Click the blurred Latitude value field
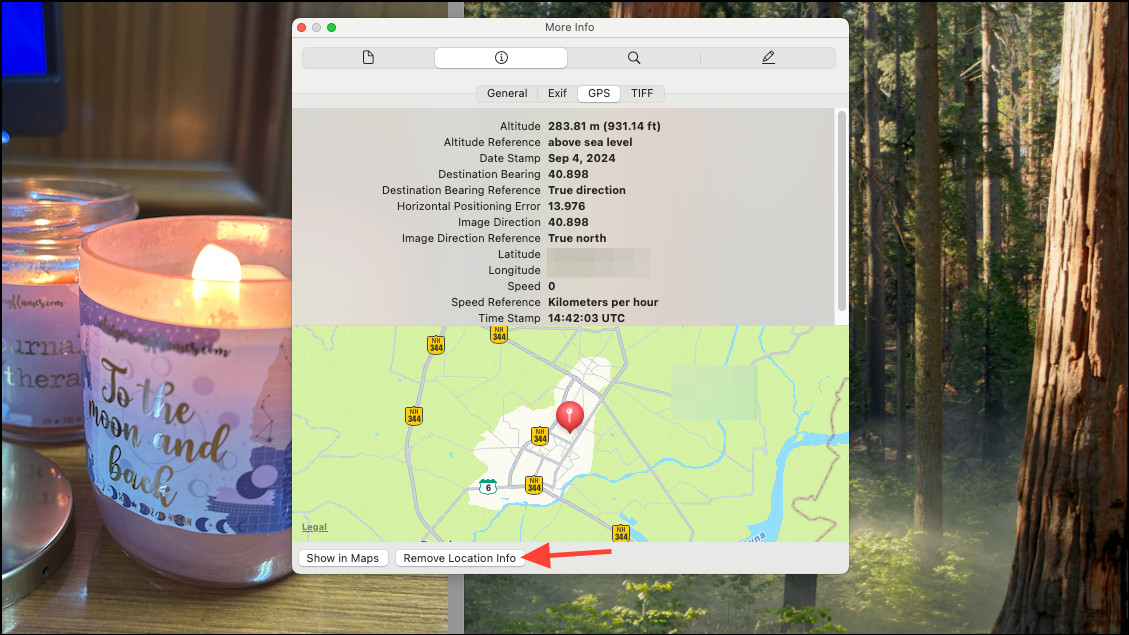The height and width of the screenshot is (635, 1129). (x=600, y=254)
